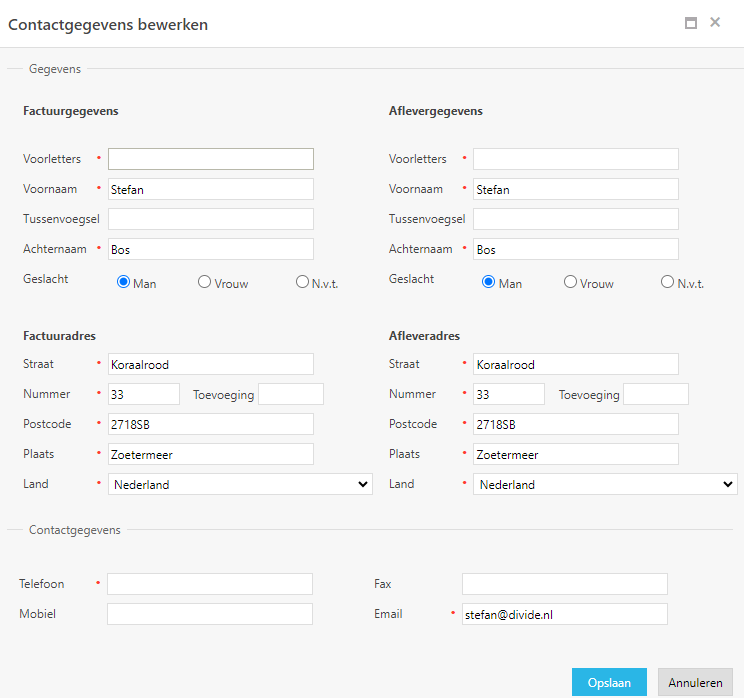Screen dimensions: 744x698
Task: Focus the Mobiel input field
Action: point(210,614)
